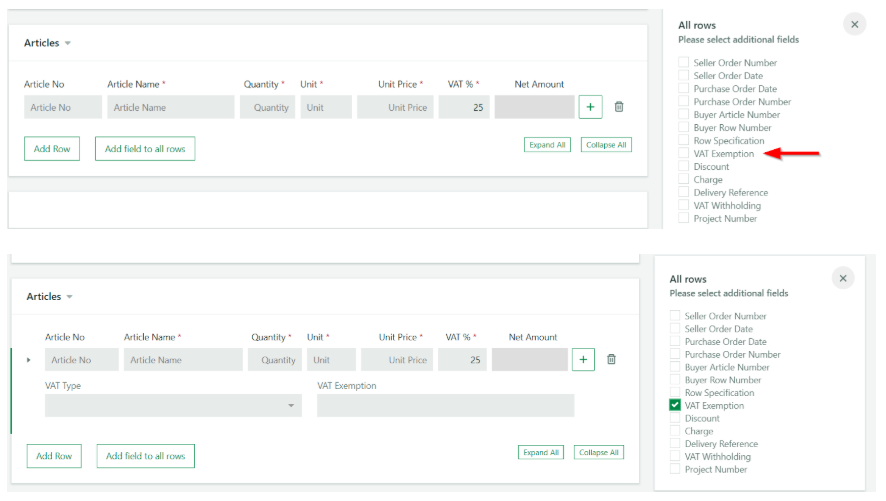Open the caret next to the upper Articles heading
The height and width of the screenshot is (501, 886).
68,44
